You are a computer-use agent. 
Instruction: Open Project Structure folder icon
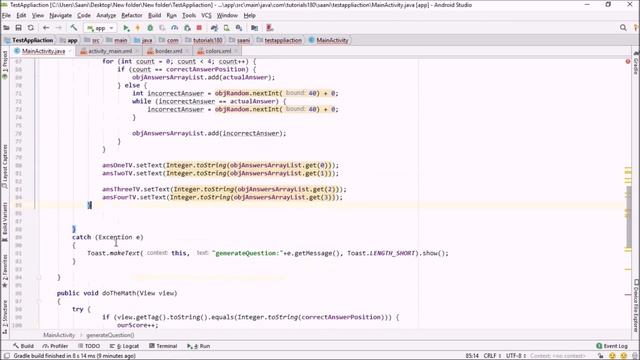point(254,28)
